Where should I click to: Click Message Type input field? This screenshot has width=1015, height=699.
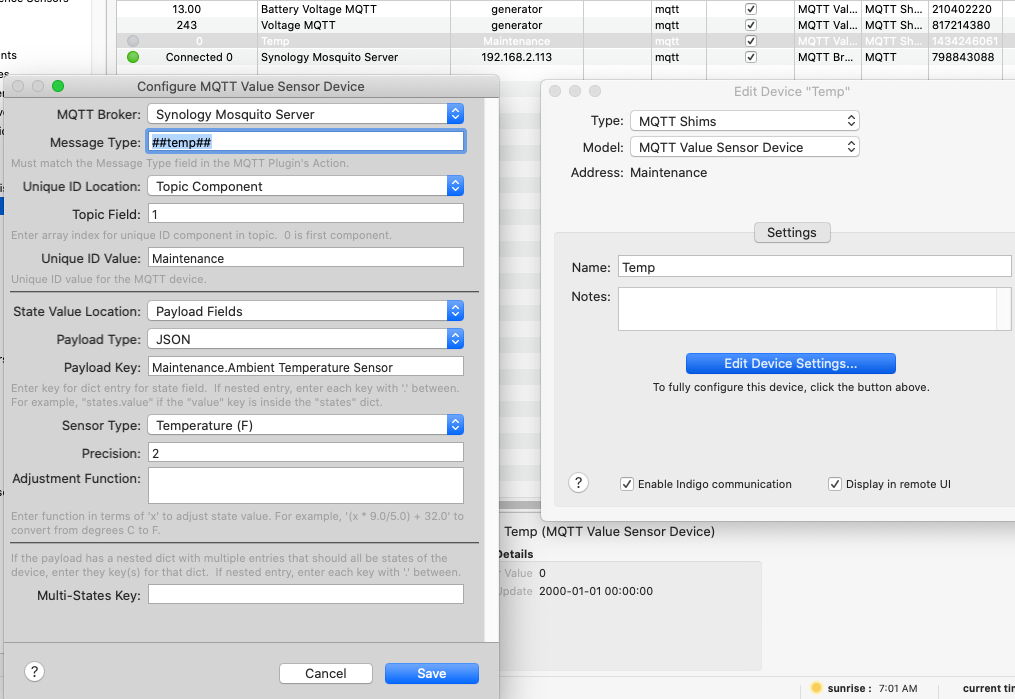[306, 142]
